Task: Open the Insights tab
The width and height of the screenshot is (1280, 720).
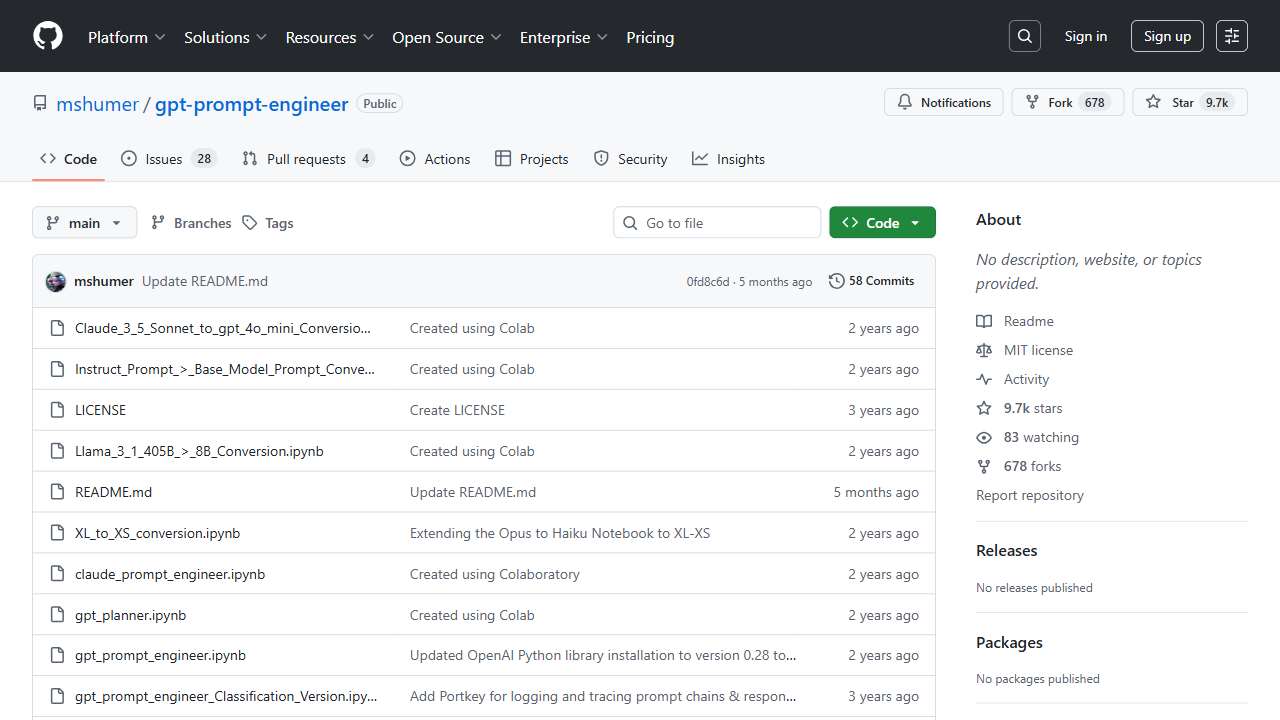Action: [728, 159]
